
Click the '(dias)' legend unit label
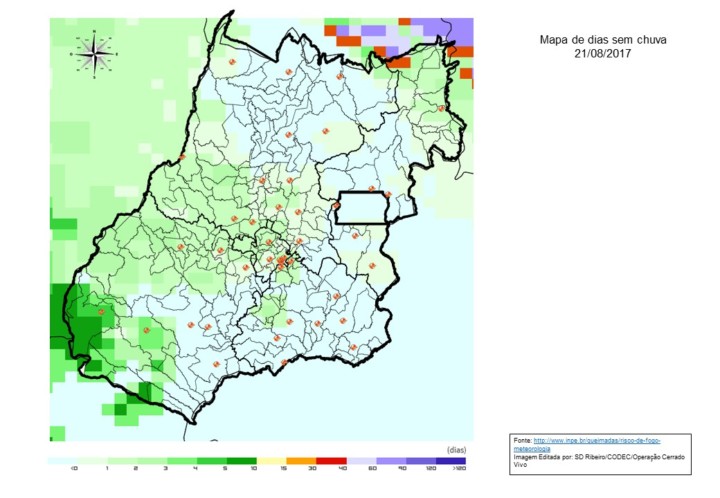pos(455,449)
